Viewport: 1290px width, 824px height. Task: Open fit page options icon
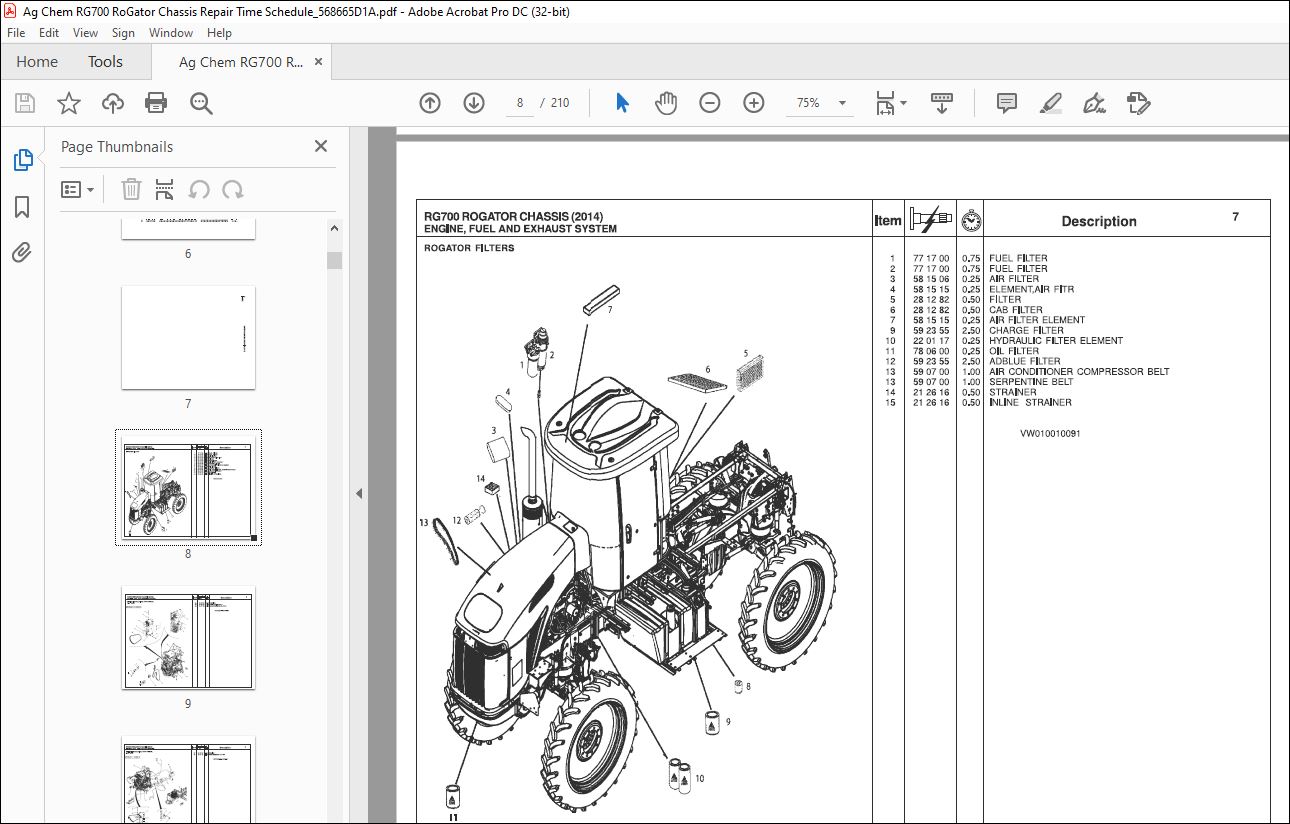tap(885, 103)
